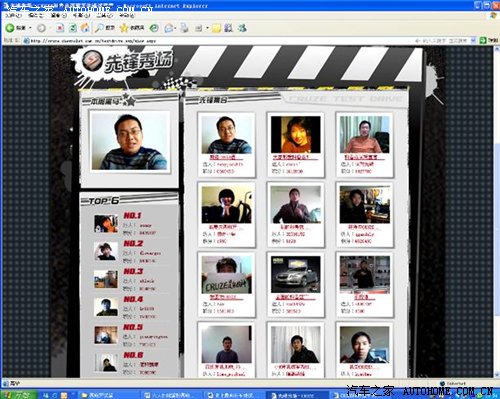Expand the Back button history arrow
The image size is (500, 399).
30,28
